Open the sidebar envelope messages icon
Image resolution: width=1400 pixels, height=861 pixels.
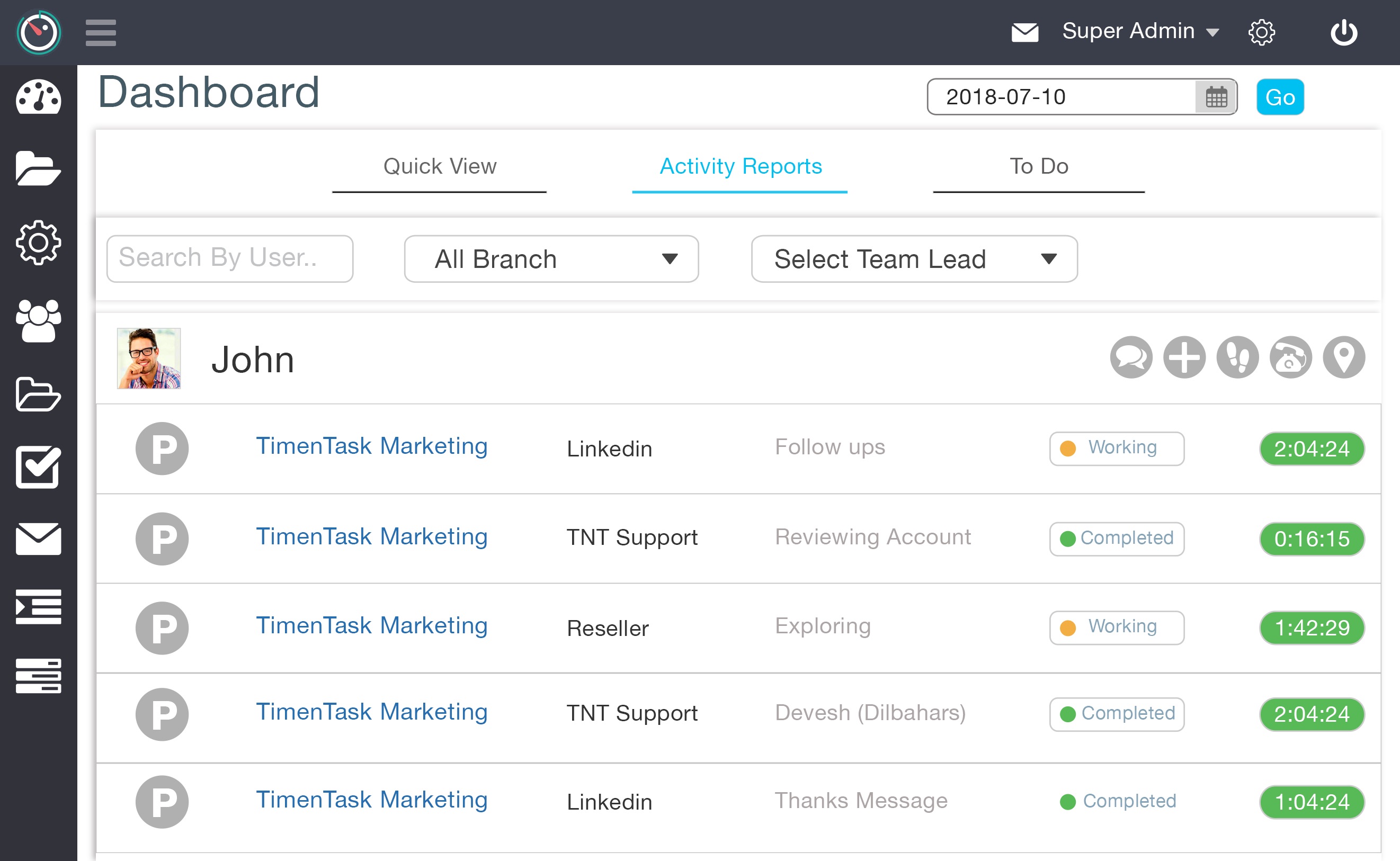pyautogui.click(x=39, y=539)
